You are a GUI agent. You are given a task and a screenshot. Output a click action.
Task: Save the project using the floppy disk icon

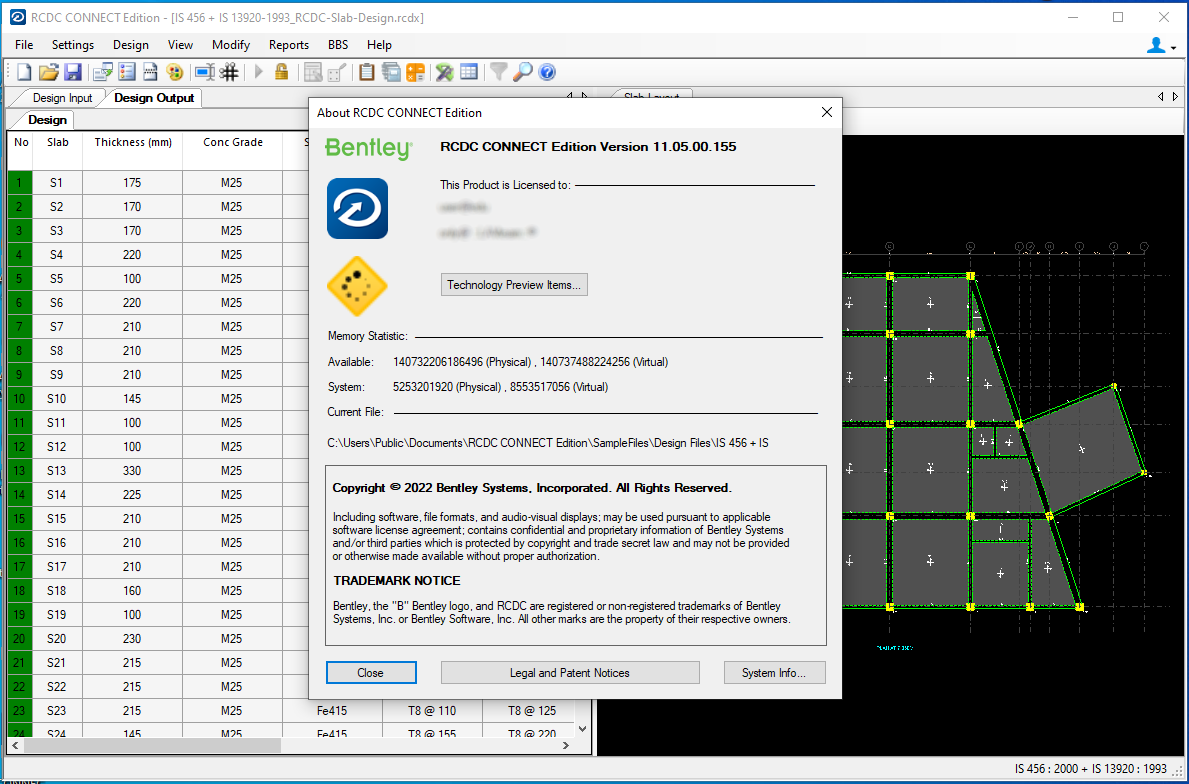click(x=73, y=72)
